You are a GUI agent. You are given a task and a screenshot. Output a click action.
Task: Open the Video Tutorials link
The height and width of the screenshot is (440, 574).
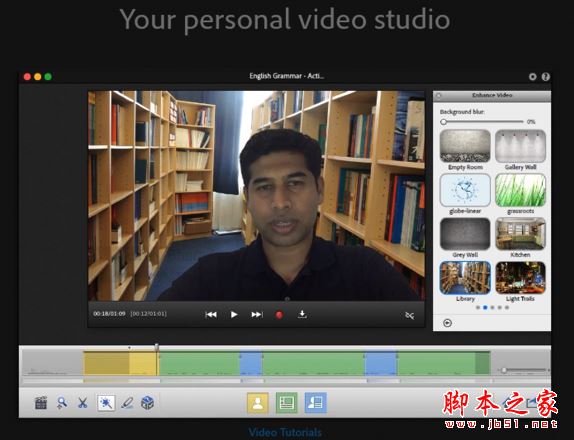(285, 433)
